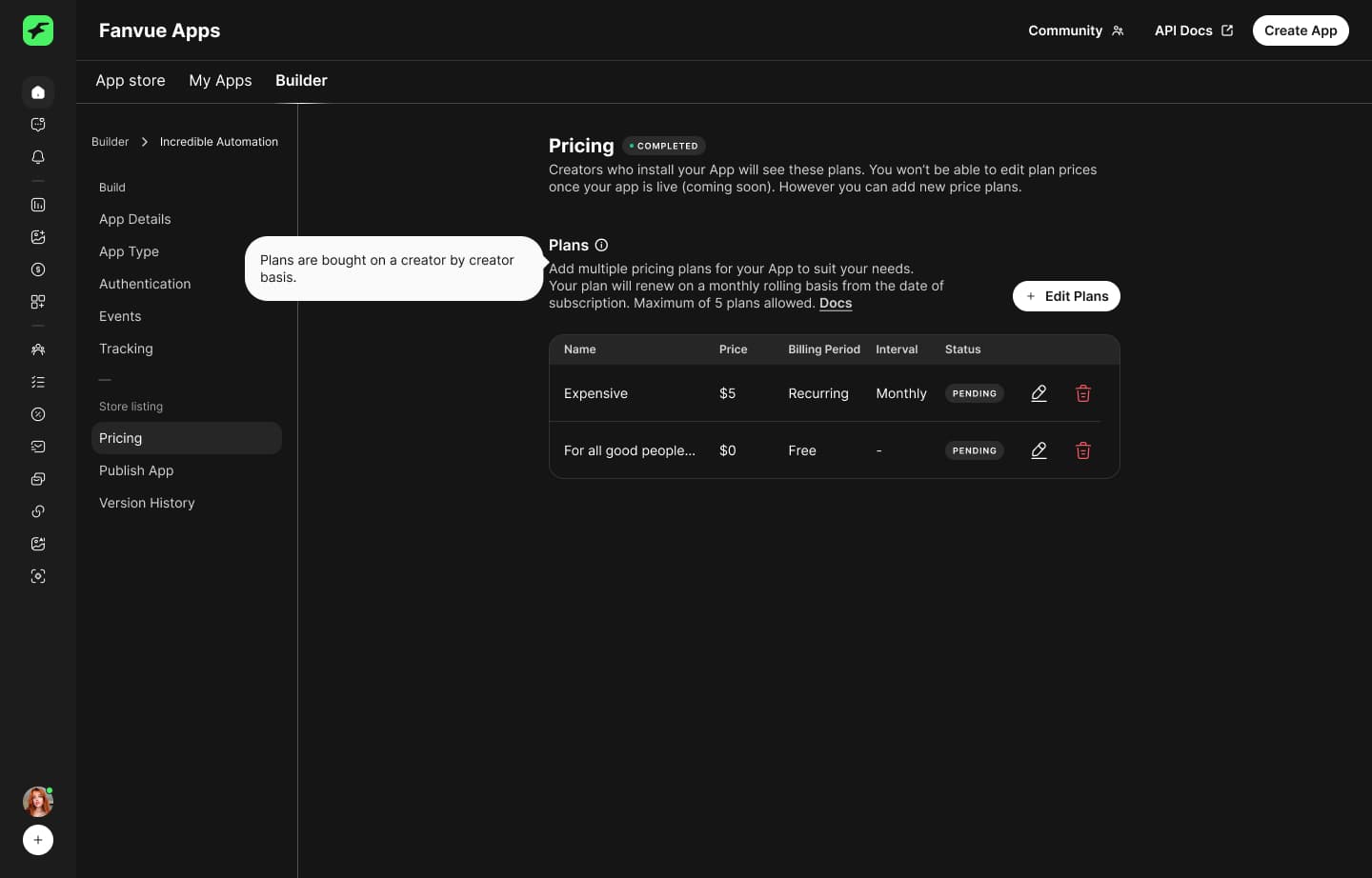1372x878 pixels.
Task: Click the $0 price cell
Action: (x=728, y=450)
